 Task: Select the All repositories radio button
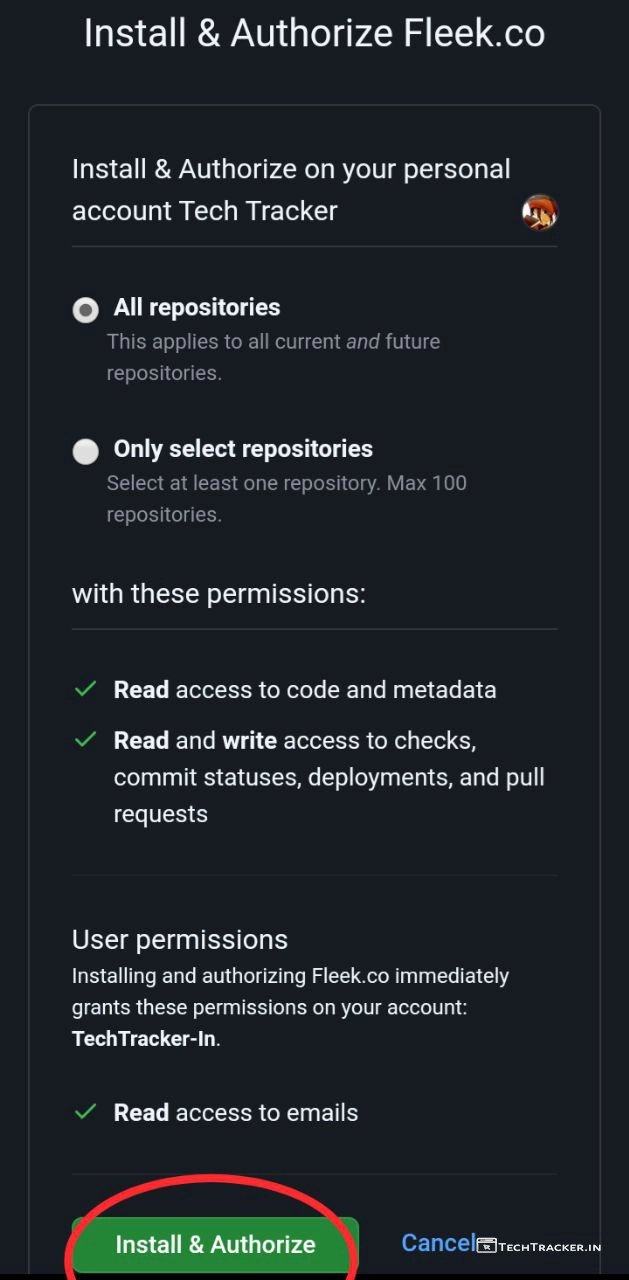(x=86, y=310)
